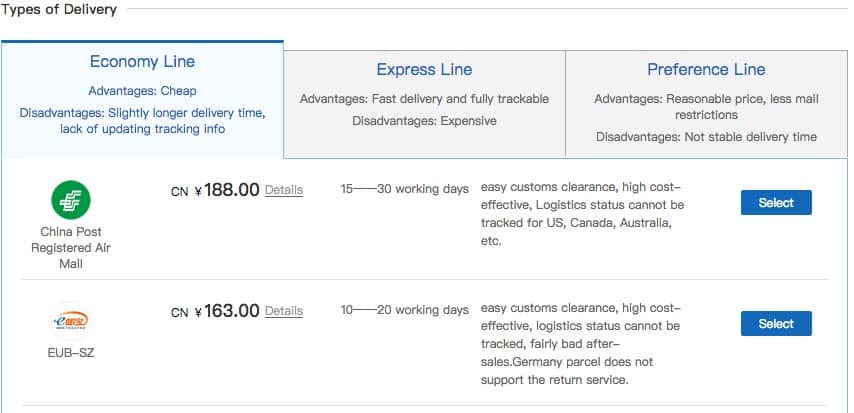Open Details for the ¥188.00 China Post option
The height and width of the screenshot is (413, 854).
(284, 190)
